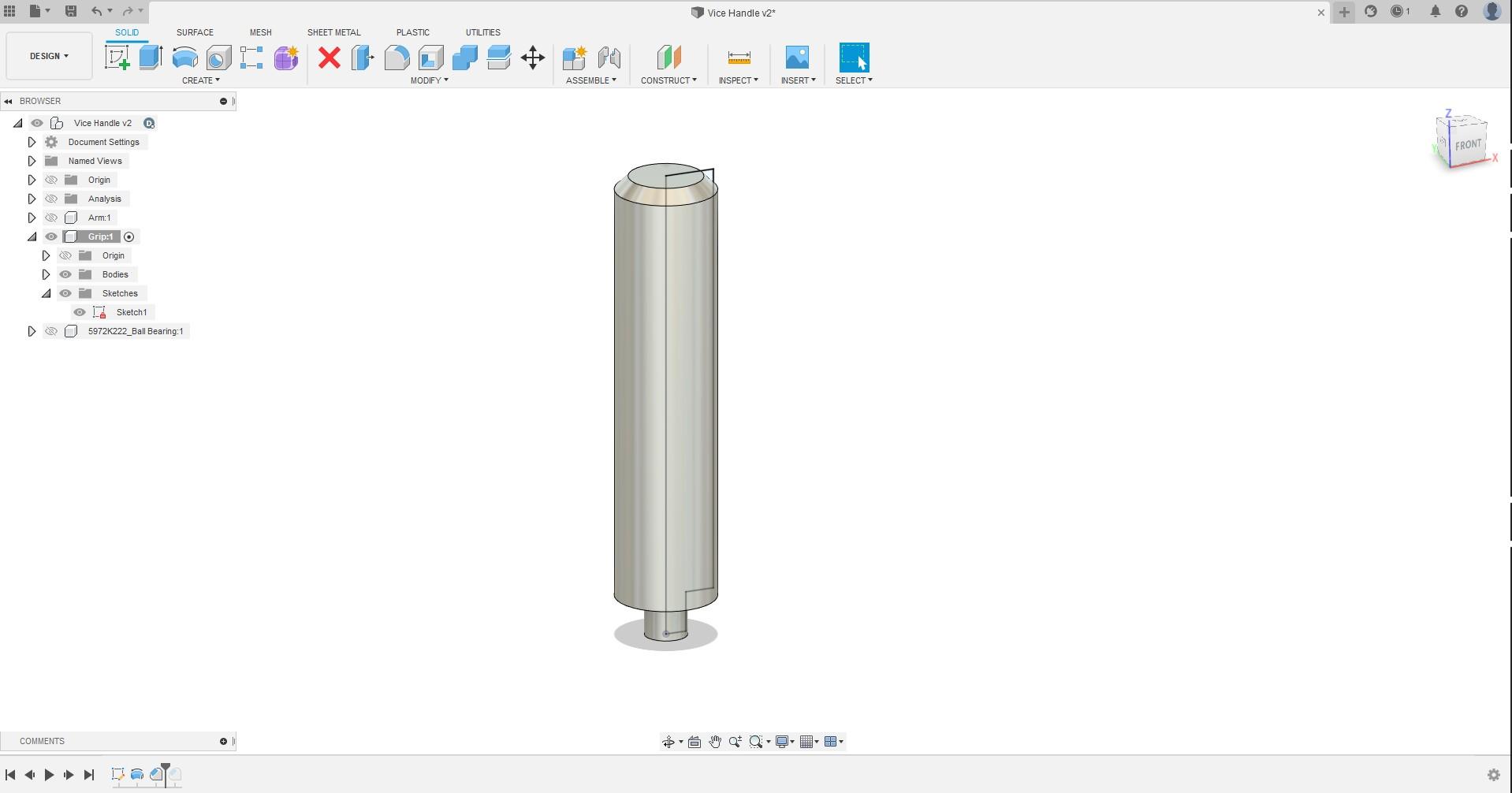Image resolution: width=1512 pixels, height=793 pixels.
Task: Select the Revolve tool icon
Action: pyautogui.click(x=184, y=58)
